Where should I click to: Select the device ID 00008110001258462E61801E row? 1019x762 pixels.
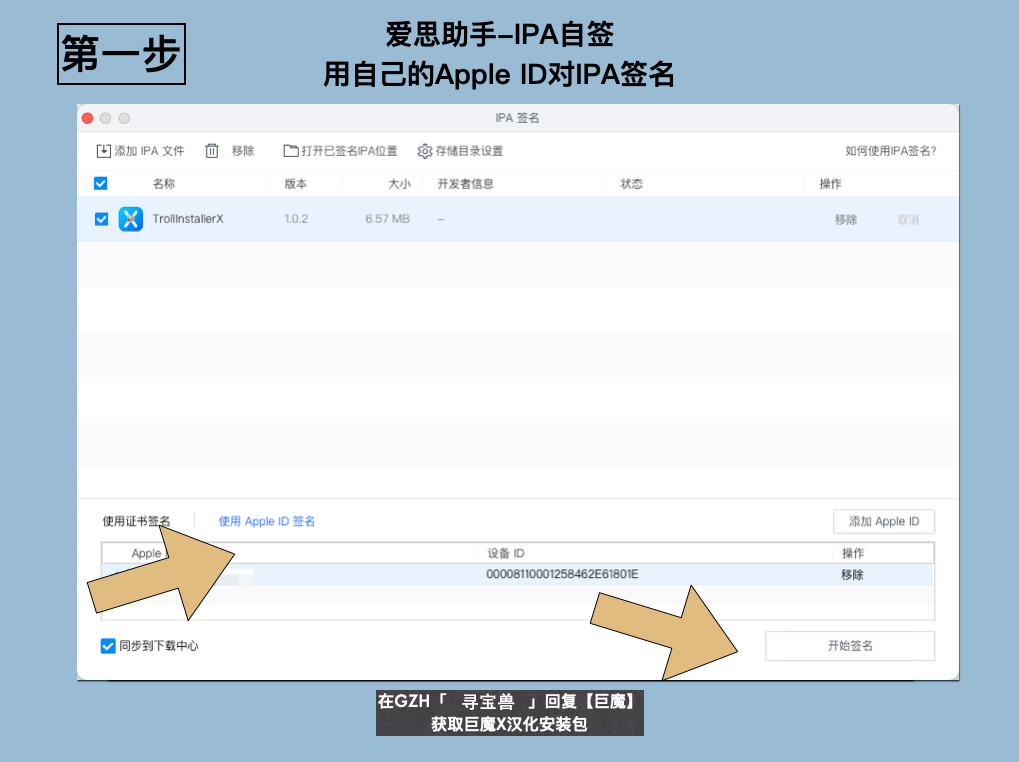(517, 574)
